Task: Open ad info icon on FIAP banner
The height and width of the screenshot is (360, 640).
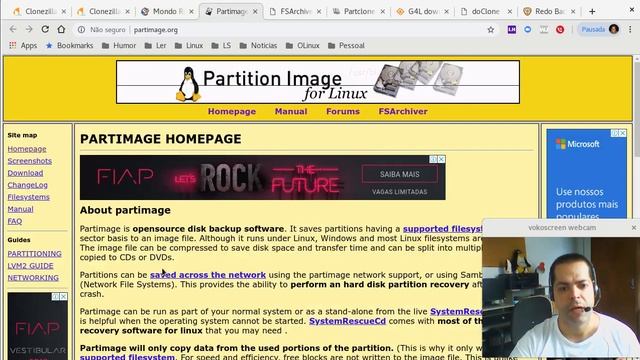Action: coord(433,159)
